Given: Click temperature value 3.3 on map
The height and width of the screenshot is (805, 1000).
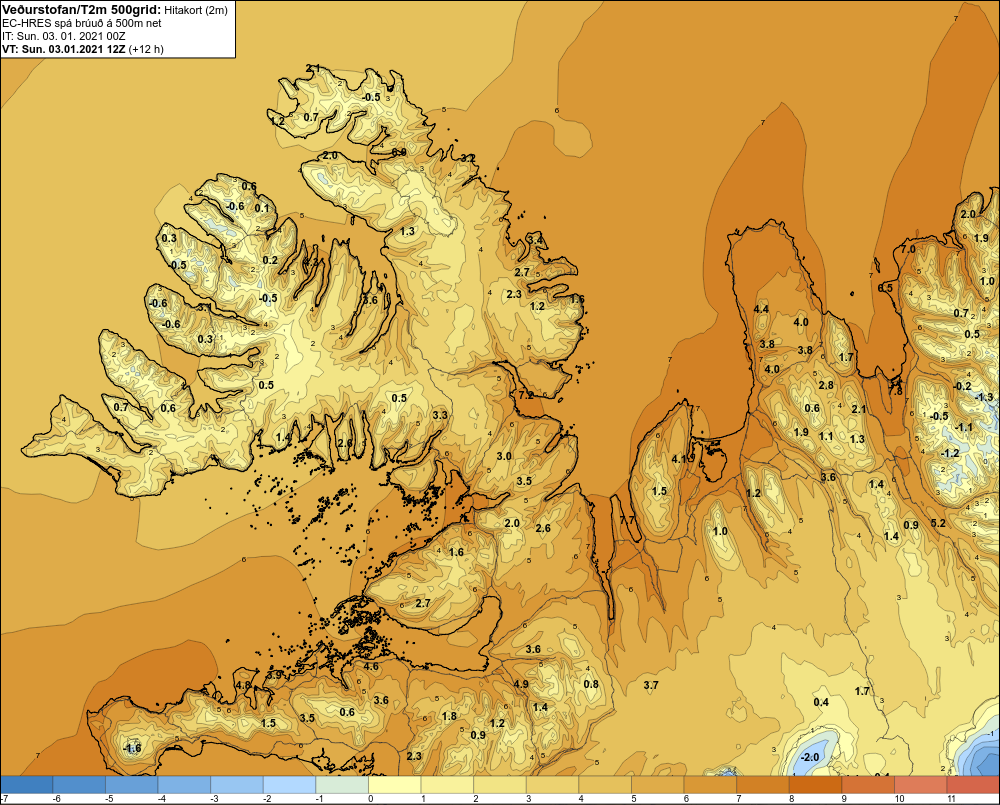Looking at the screenshot, I should tap(439, 415).
